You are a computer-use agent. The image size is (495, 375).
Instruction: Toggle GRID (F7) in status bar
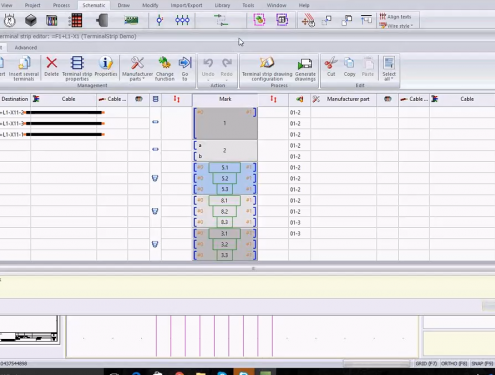pos(426,363)
